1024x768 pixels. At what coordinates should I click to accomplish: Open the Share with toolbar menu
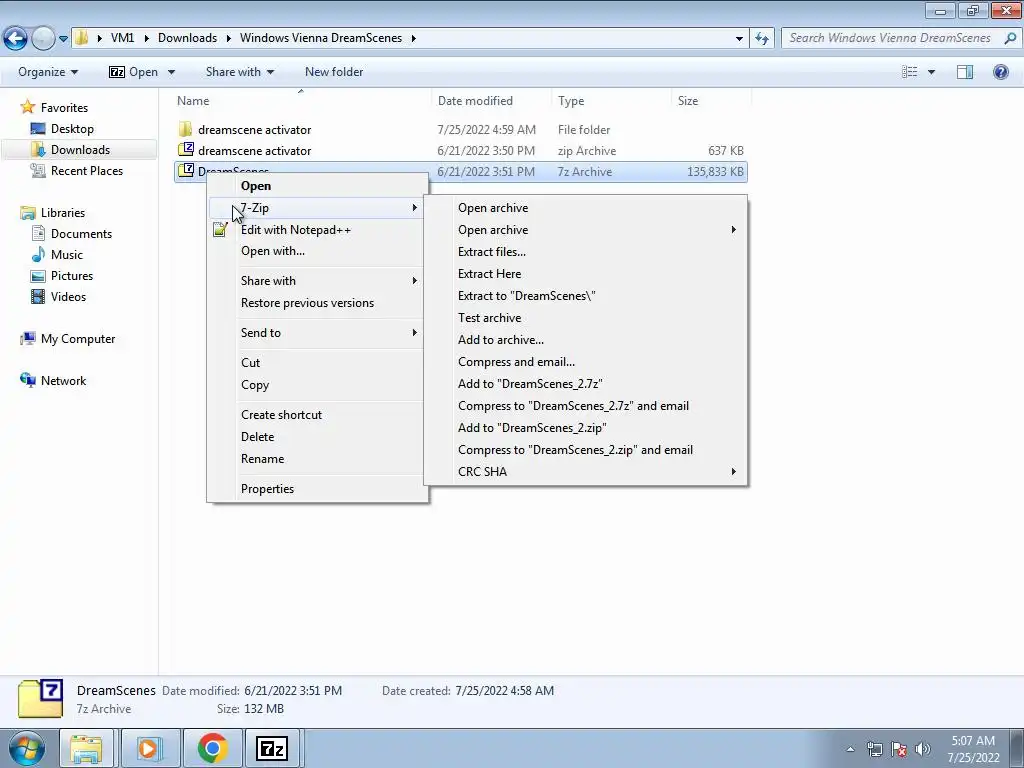[240, 72]
